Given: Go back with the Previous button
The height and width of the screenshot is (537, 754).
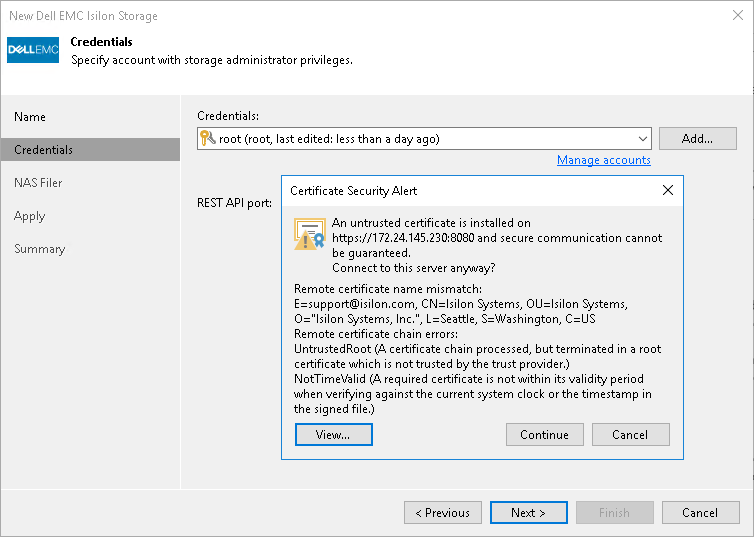Looking at the screenshot, I should (443, 513).
